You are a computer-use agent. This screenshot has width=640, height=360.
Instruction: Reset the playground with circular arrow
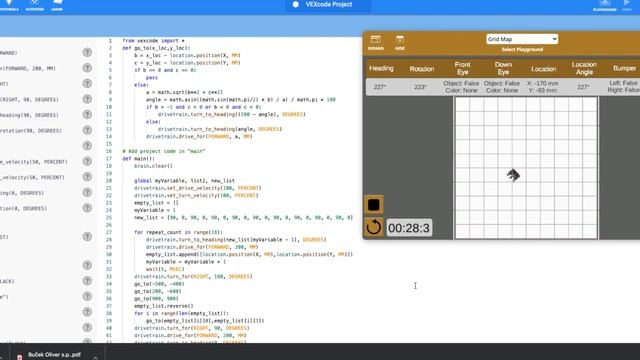(x=373, y=227)
